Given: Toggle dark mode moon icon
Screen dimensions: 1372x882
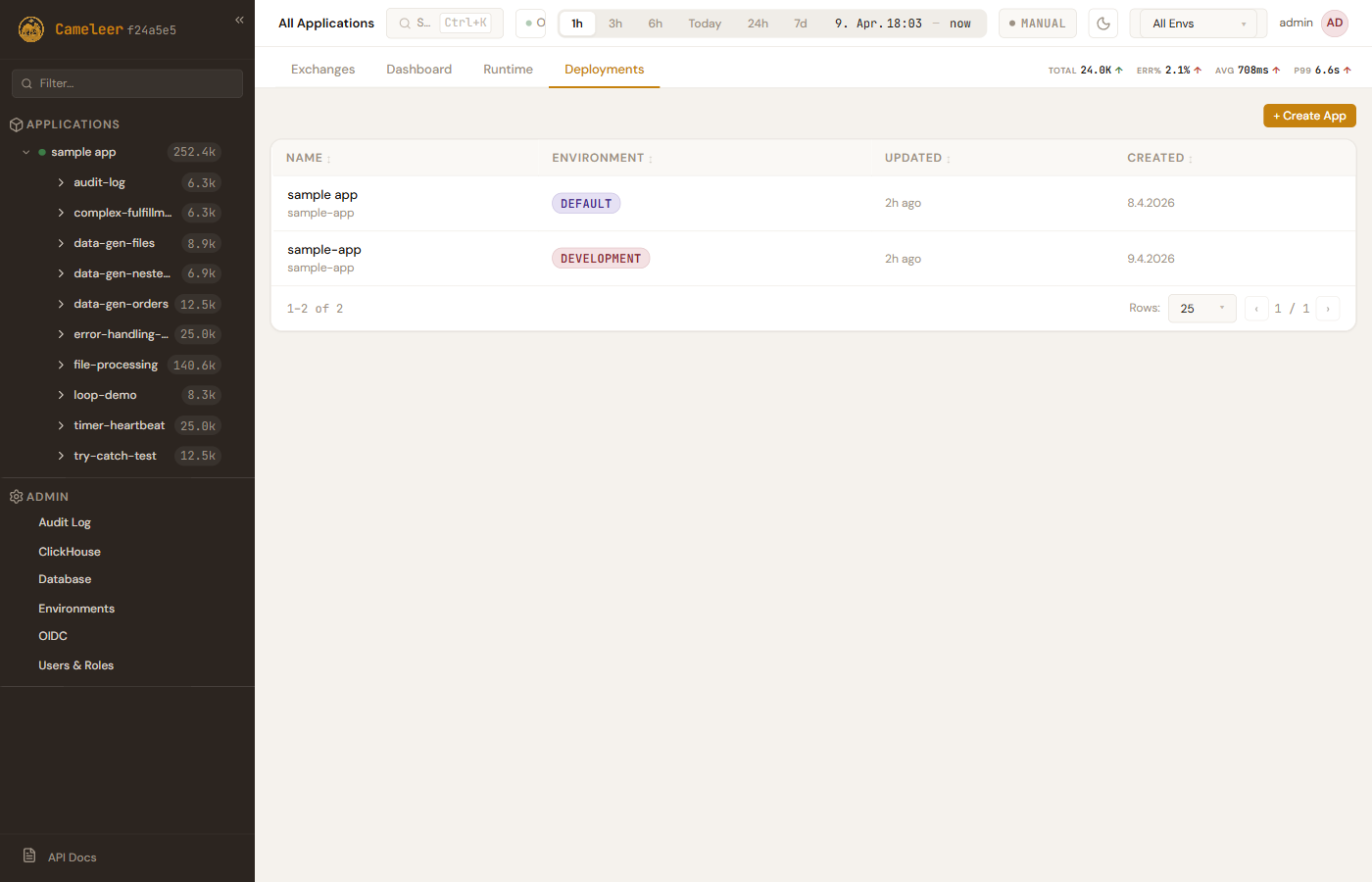Looking at the screenshot, I should point(1103,24).
